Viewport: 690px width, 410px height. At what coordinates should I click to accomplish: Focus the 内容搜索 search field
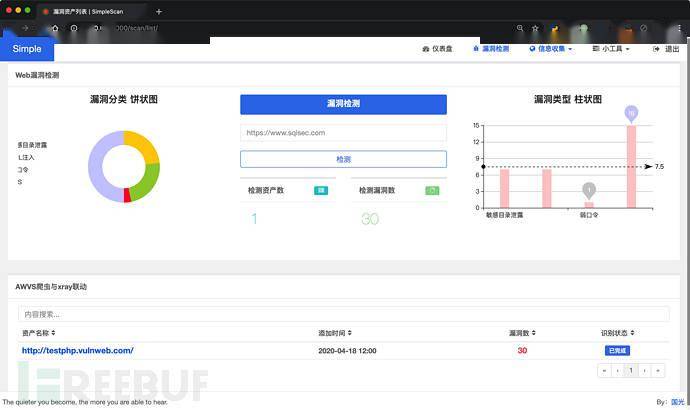(343, 314)
